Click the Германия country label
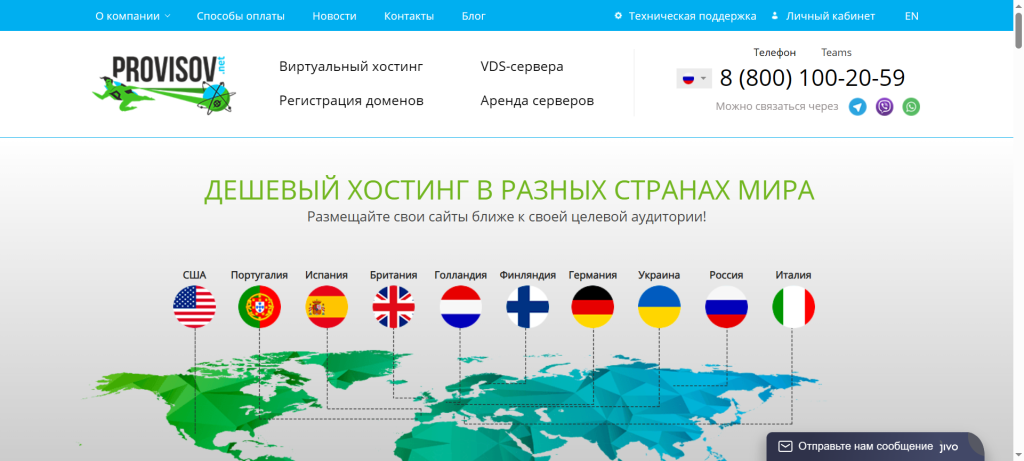Screen dimensions: 1024x461 point(592,275)
